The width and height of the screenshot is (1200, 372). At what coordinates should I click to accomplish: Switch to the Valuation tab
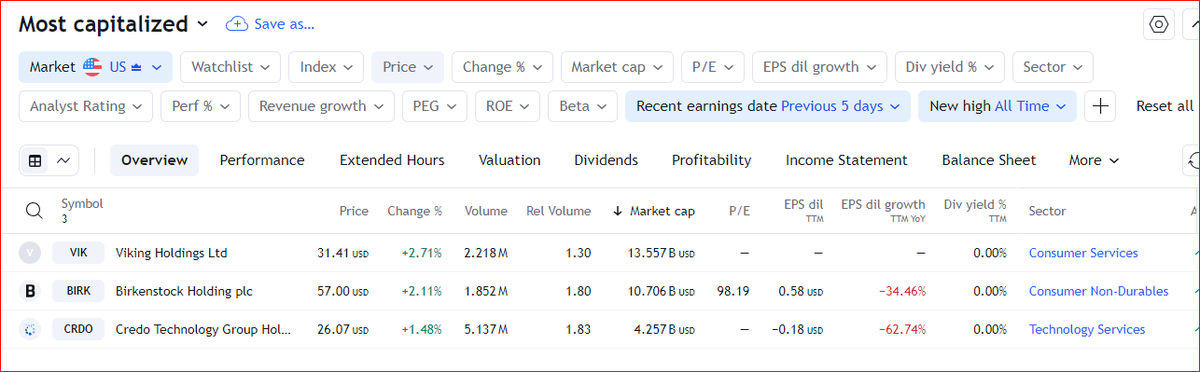pyautogui.click(x=509, y=160)
